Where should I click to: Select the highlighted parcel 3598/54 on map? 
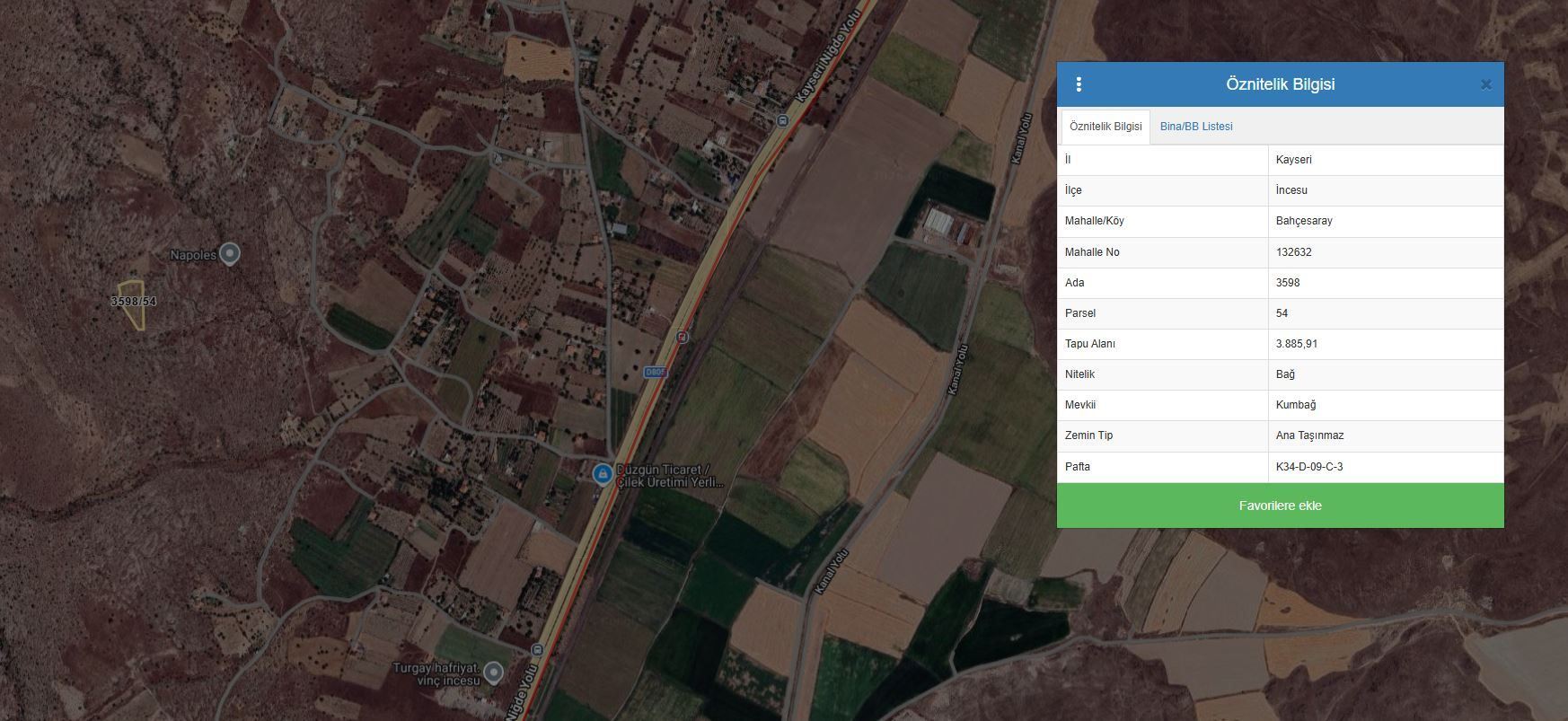(x=134, y=304)
